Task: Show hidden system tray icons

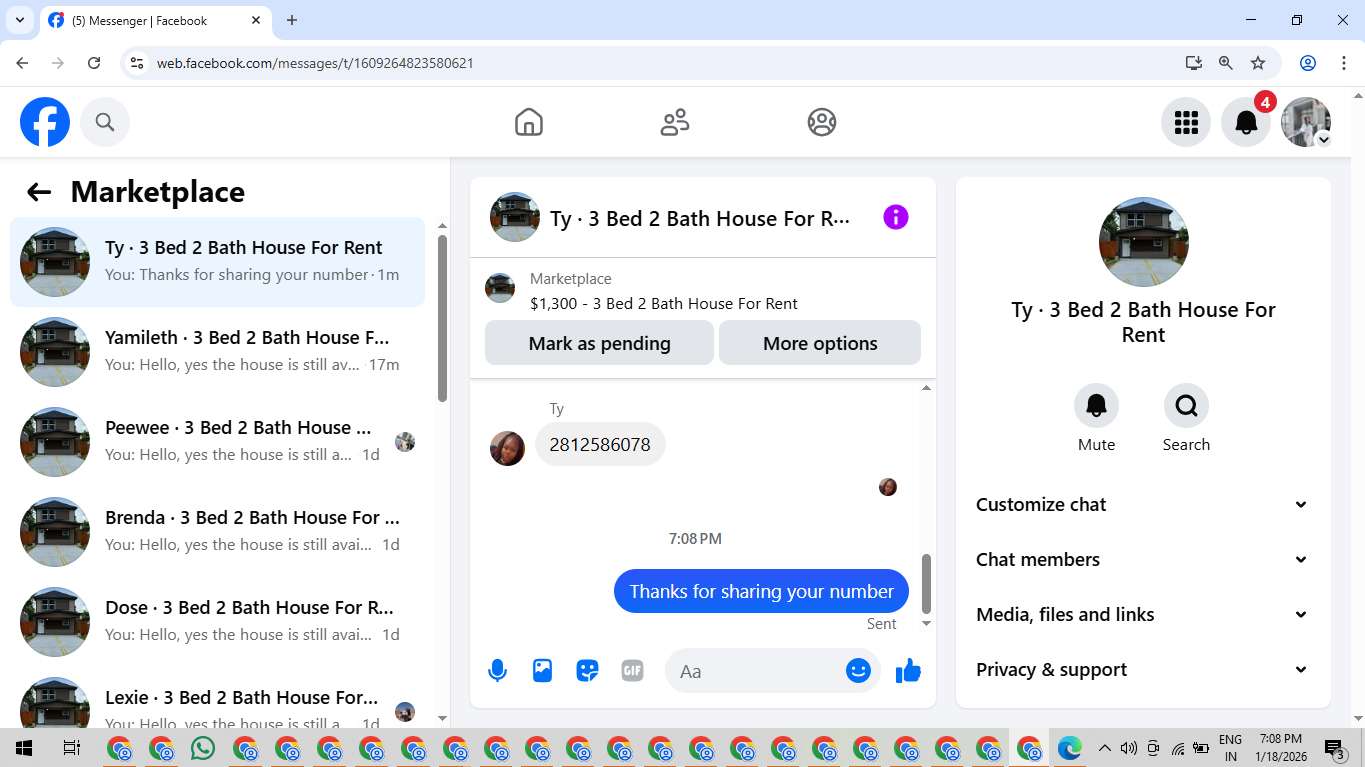Action: (x=1105, y=748)
